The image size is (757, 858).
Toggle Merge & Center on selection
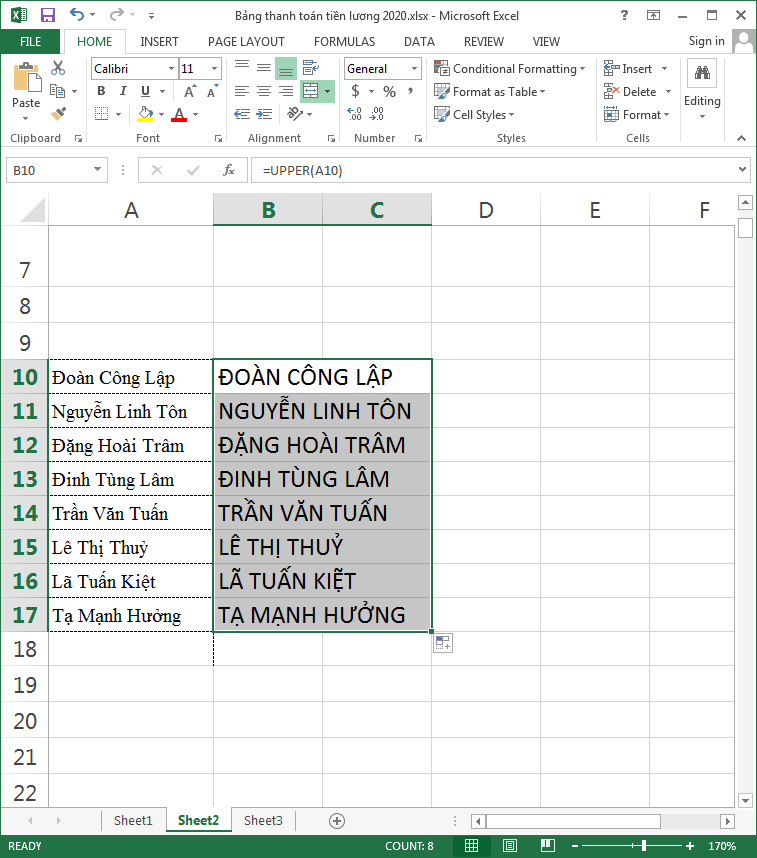311,91
